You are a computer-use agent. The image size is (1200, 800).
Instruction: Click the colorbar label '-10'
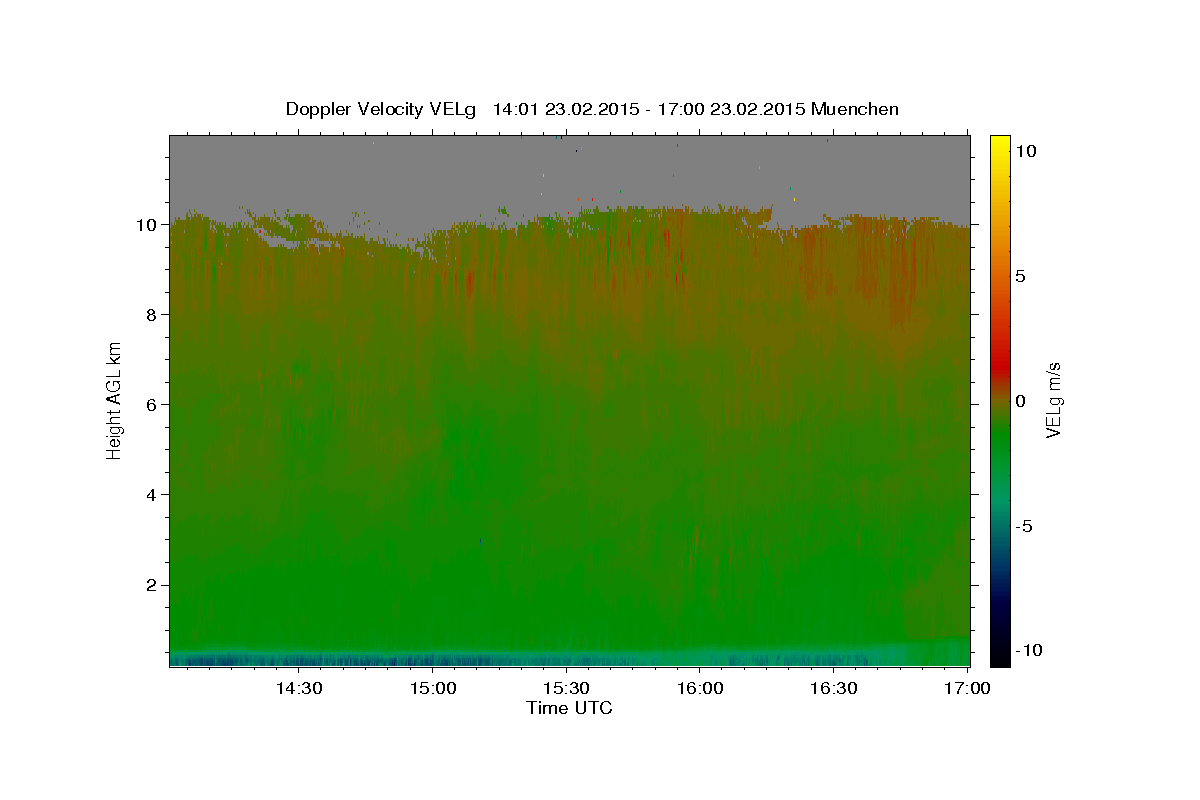(x=1028, y=651)
